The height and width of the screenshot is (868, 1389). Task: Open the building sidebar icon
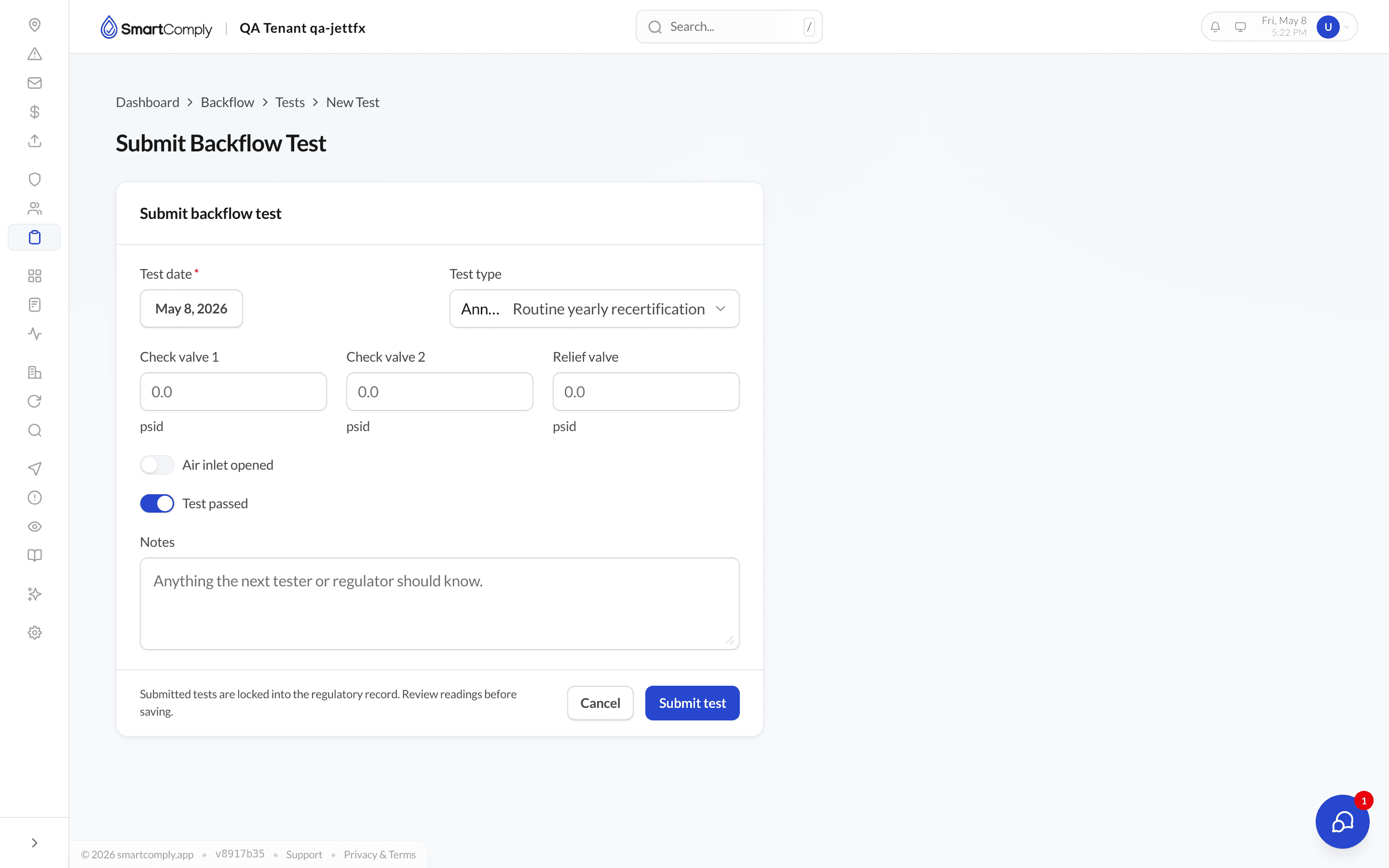34,372
